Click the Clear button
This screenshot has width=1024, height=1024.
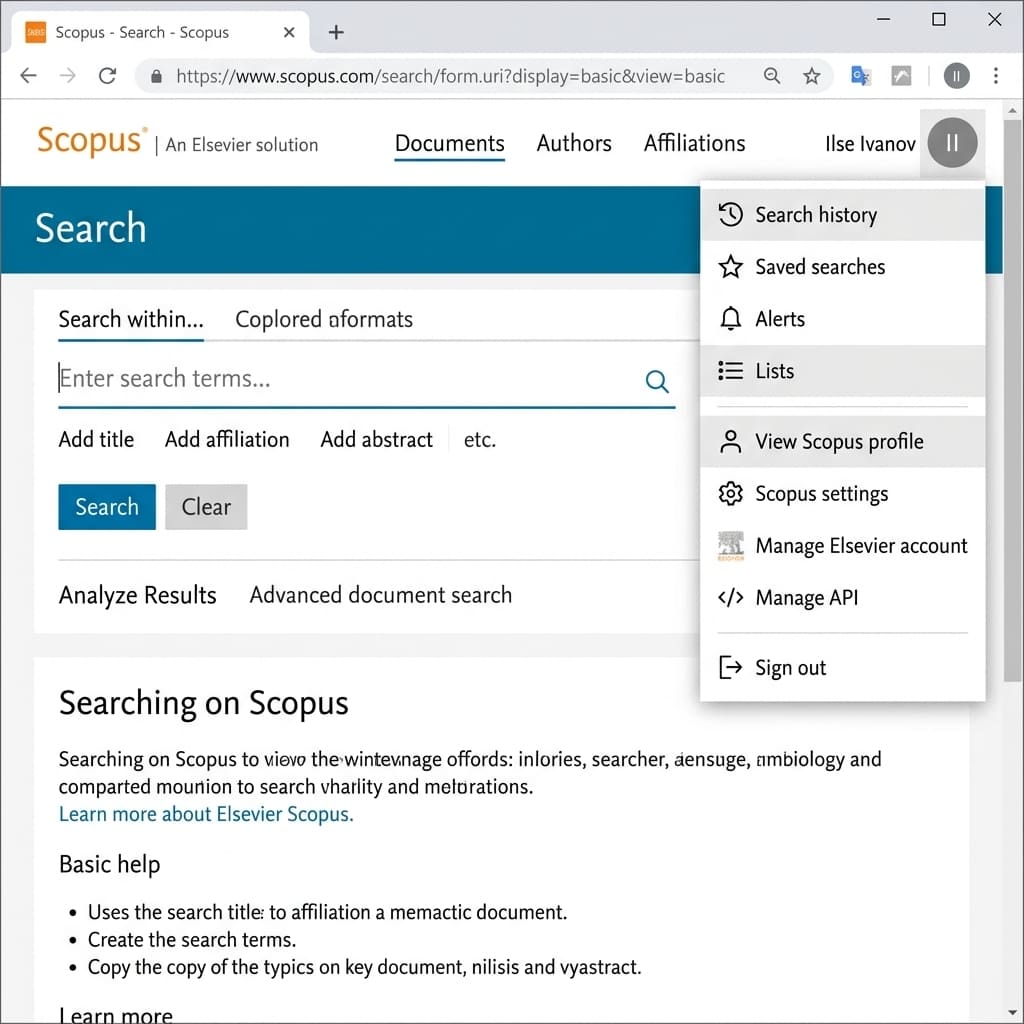(x=206, y=507)
